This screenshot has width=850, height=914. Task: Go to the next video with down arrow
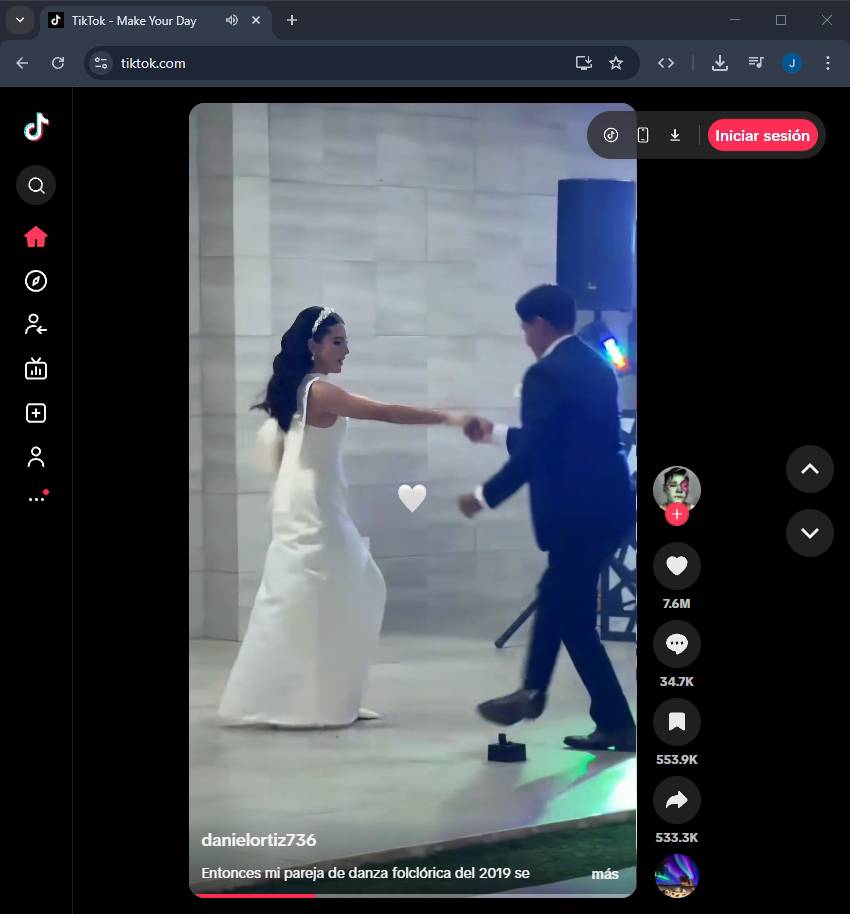point(809,533)
